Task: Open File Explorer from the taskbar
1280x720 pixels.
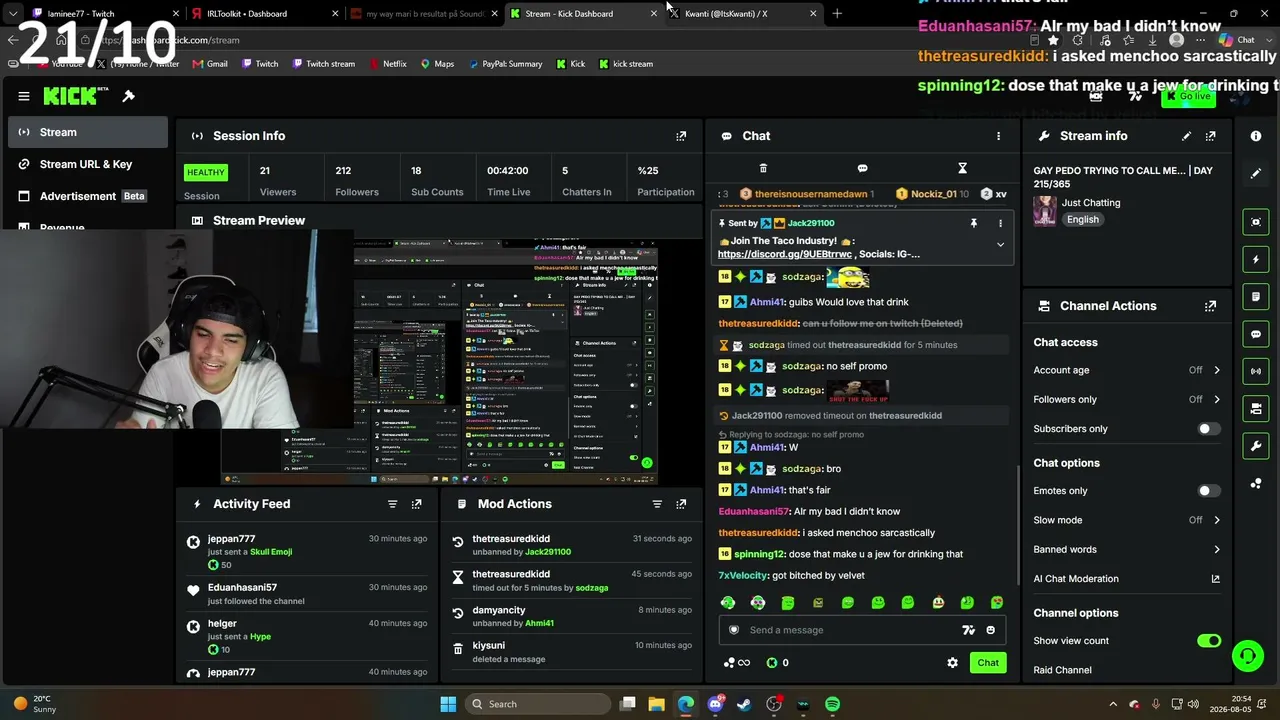Action: tap(656, 704)
